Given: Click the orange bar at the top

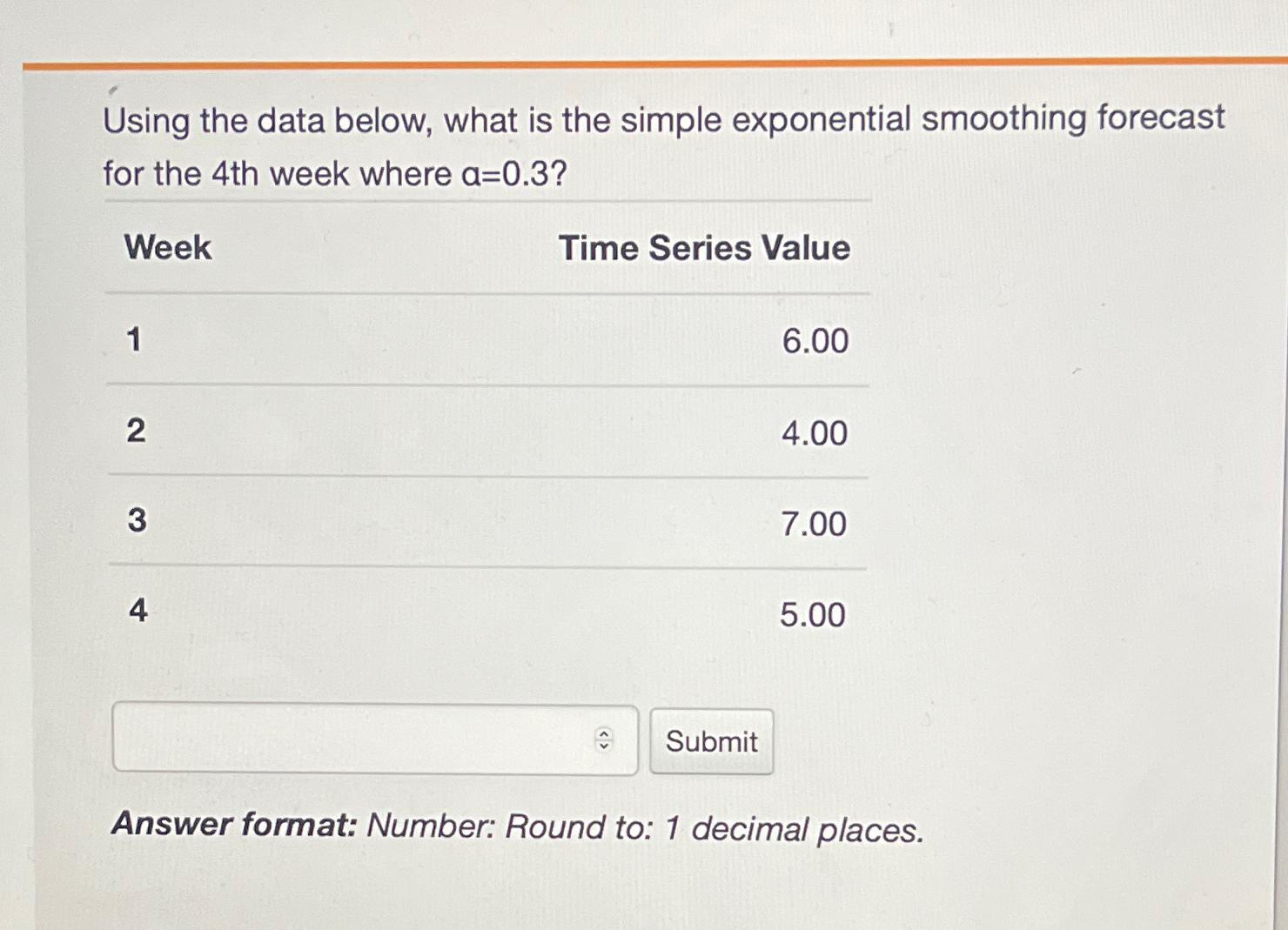Looking at the screenshot, I should click(x=644, y=64).
